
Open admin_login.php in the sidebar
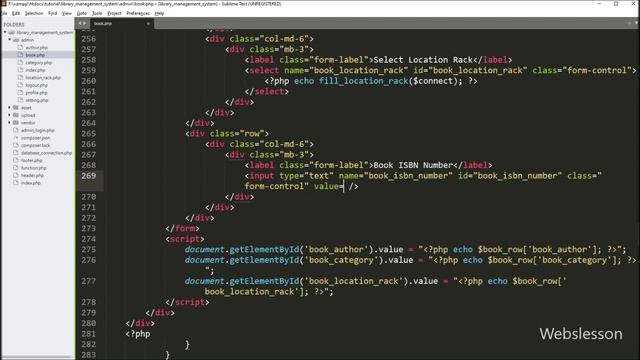pyautogui.click(x=38, y=131)
